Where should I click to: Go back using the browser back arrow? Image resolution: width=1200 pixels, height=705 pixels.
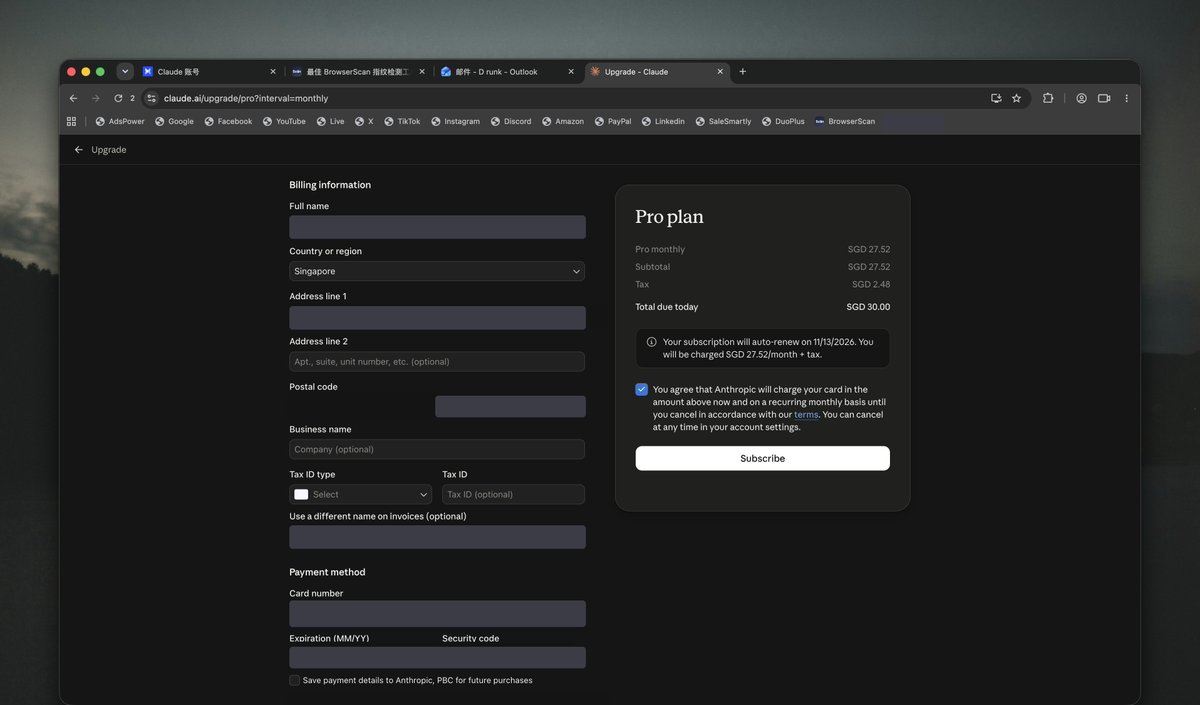(x=73, y=98)
